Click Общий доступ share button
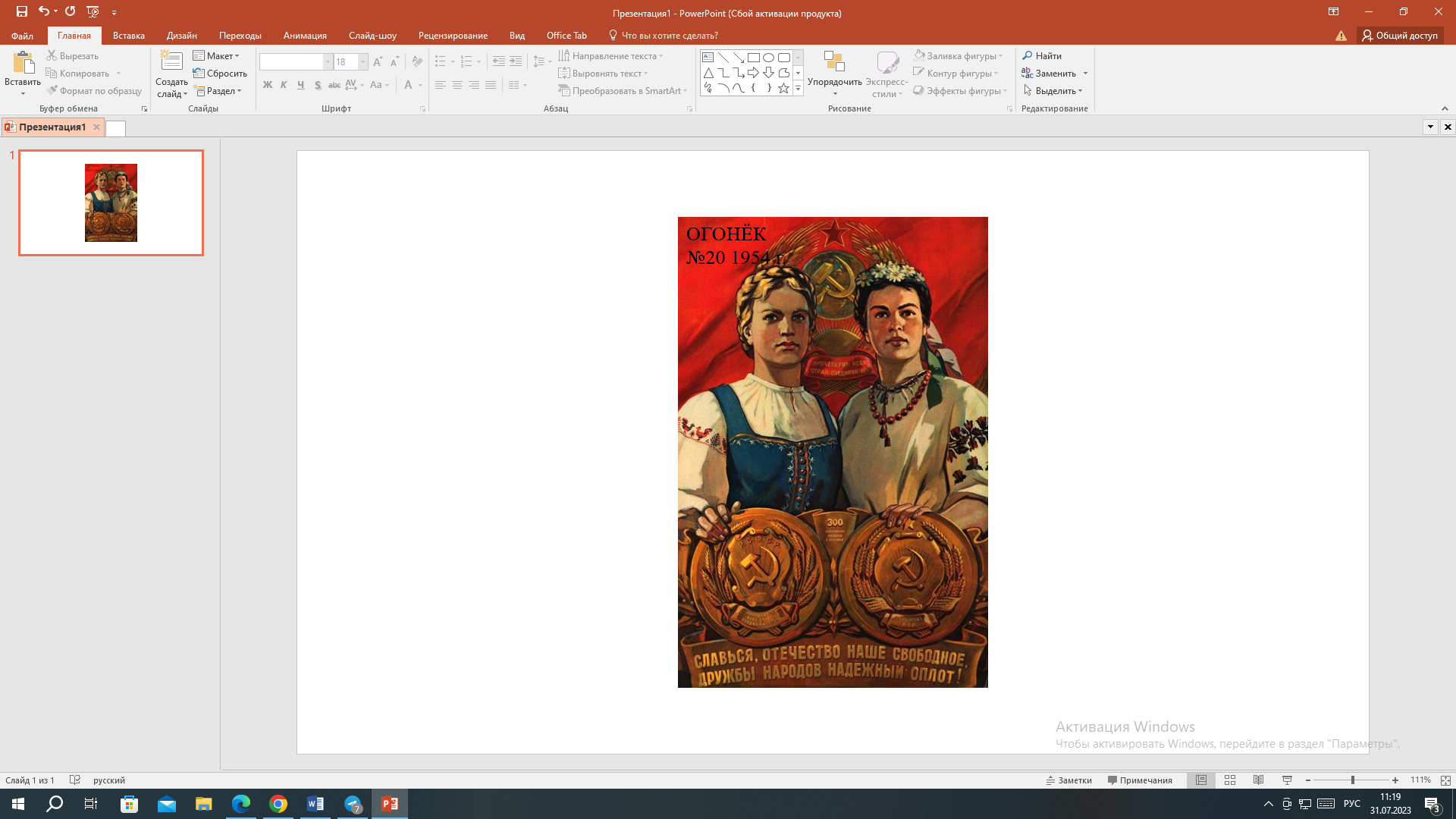Viewport: 1456px width, 819px height. click(x=1400, y=36)
